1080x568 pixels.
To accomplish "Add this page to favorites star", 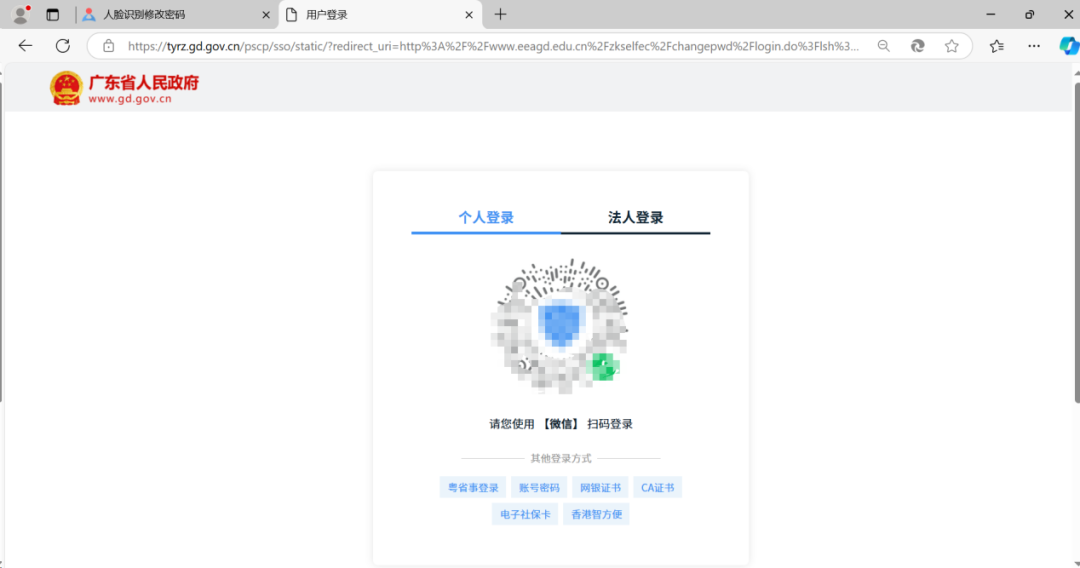I will coord(951,46).
